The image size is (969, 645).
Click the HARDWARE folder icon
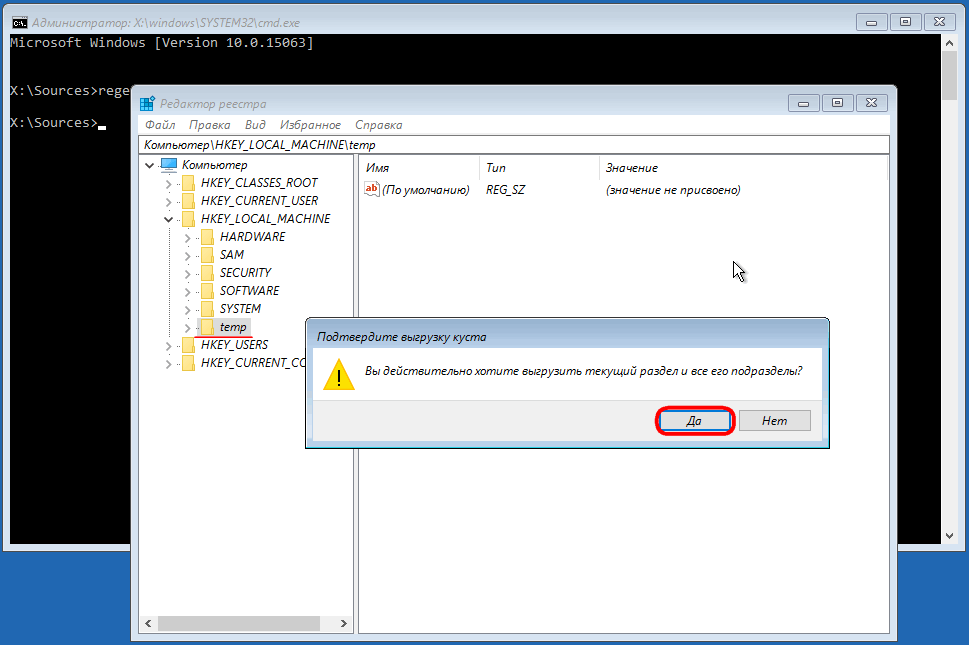[x=208, y=237]
